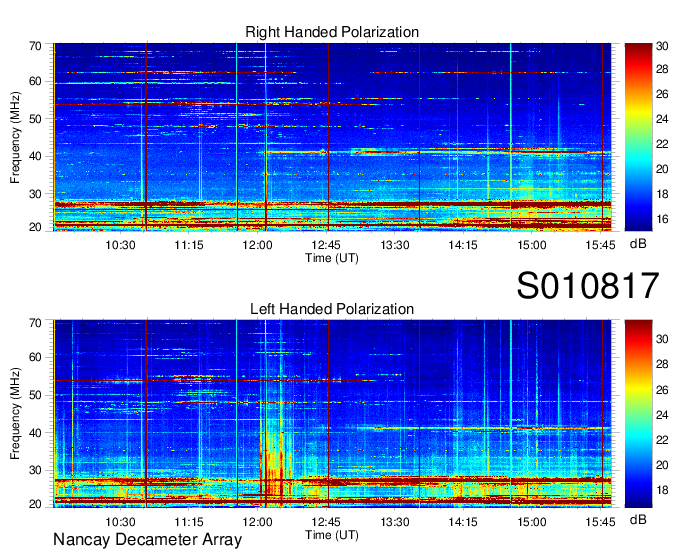Click 15:45 time tick under upper plot
Screen dimensions: 680x552
pyautogui.click(x=600, y=245)
